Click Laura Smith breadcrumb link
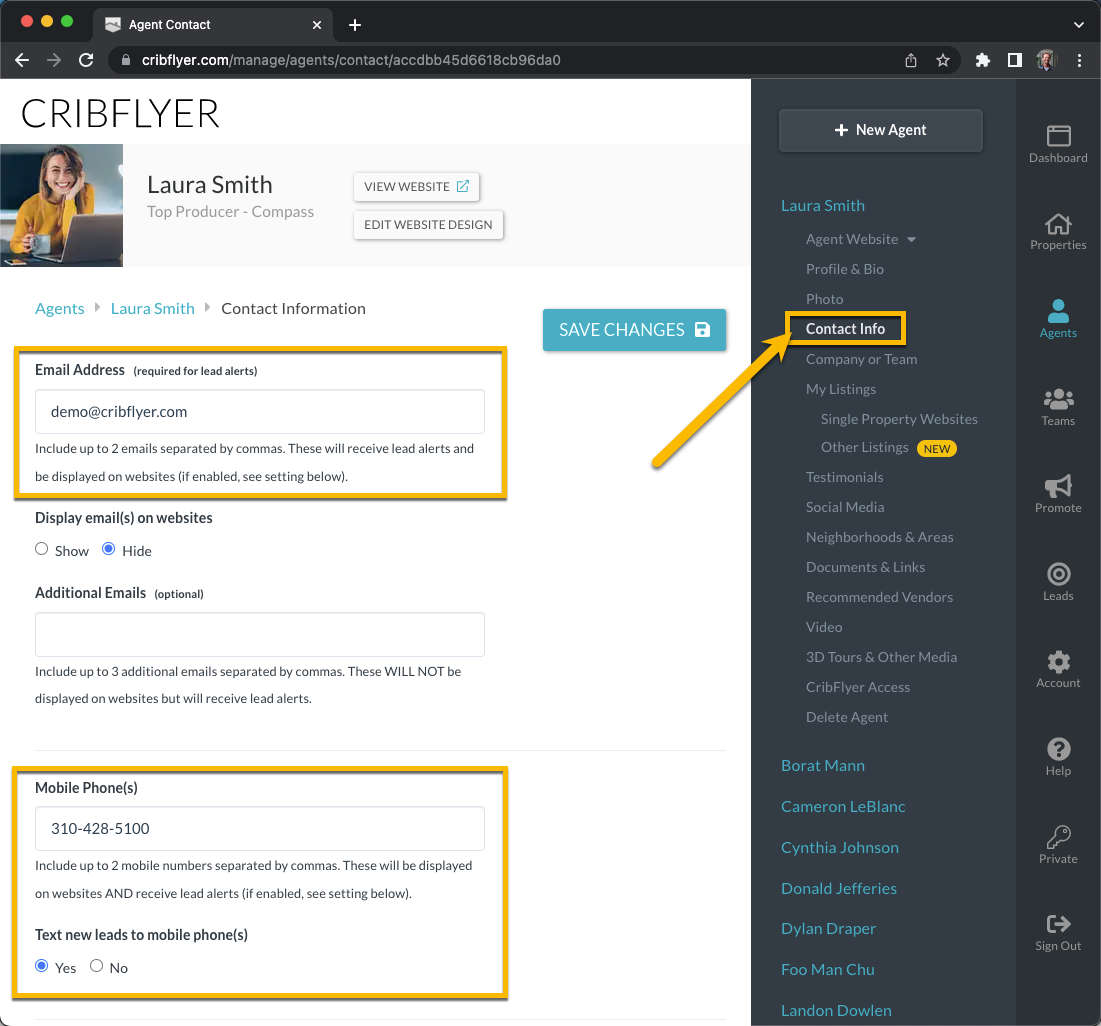This screenshot has width=1101, height=1026. (152, 309)
